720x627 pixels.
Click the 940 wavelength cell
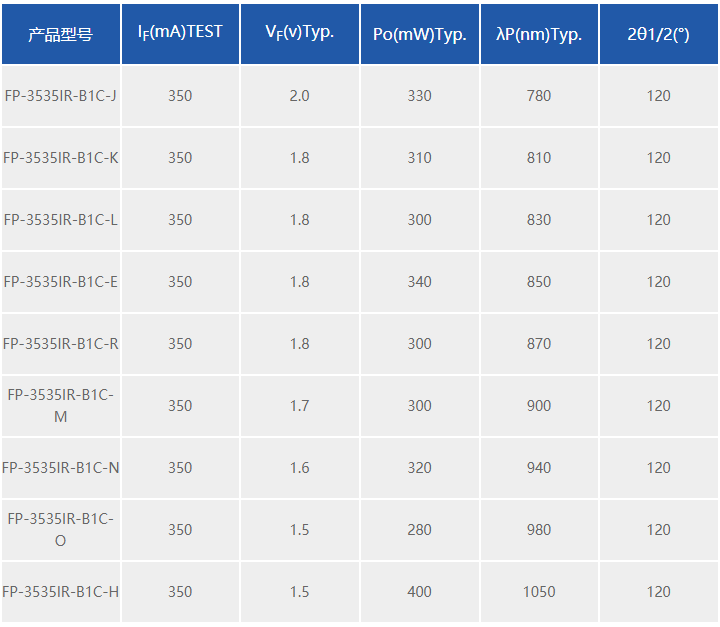539,468
